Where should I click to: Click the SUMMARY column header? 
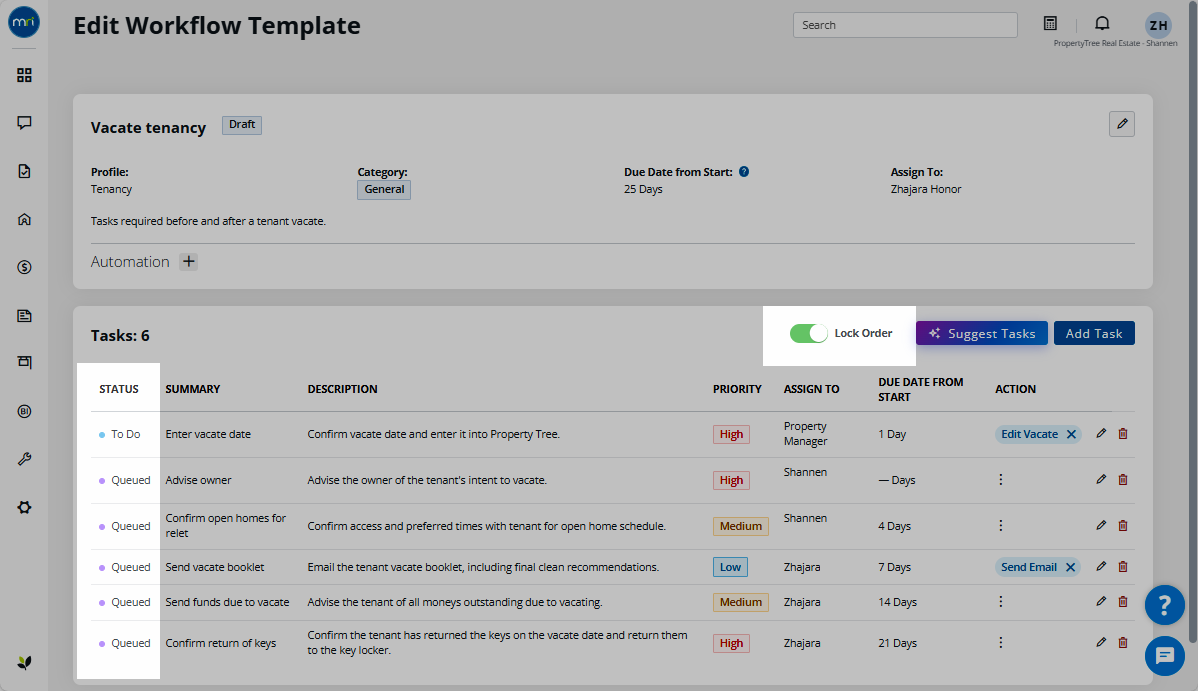[193, 389]
